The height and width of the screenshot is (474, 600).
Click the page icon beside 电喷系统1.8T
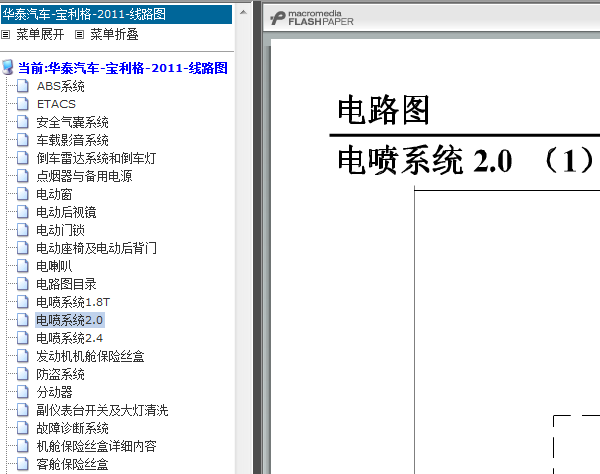23,302
